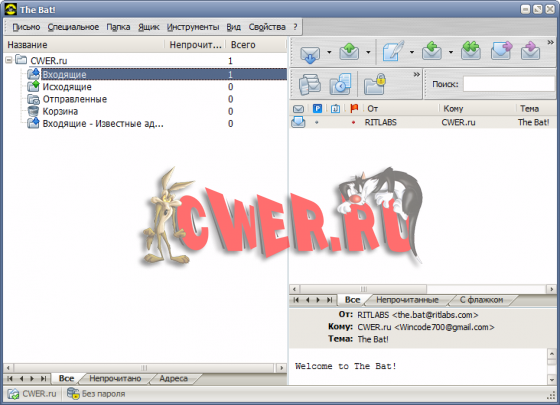Screen dimensions: 560x405
Task: Click the redirect message icon
Action: tap(530, 51)
